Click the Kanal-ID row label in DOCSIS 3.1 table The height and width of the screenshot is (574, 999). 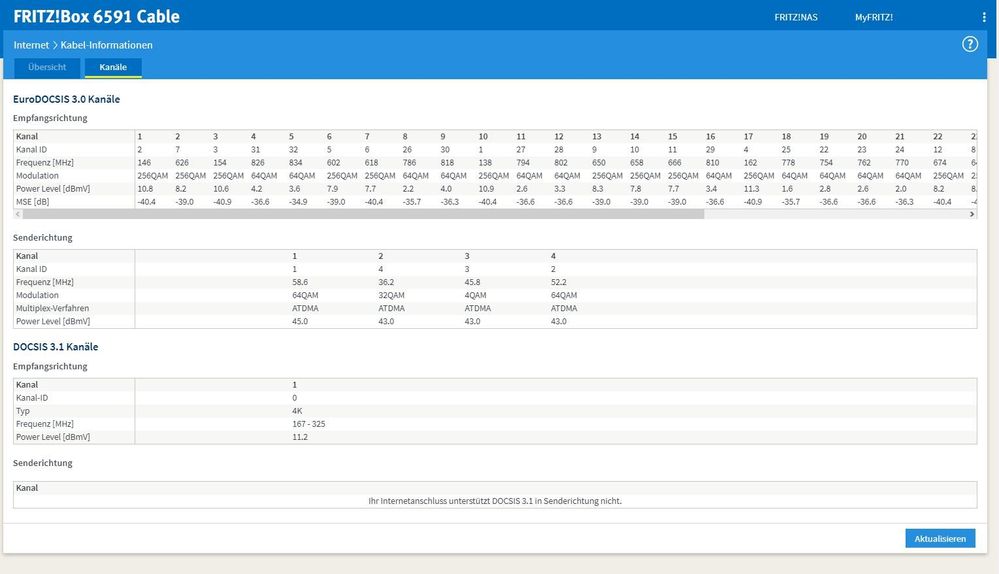(x=32, y=398)
